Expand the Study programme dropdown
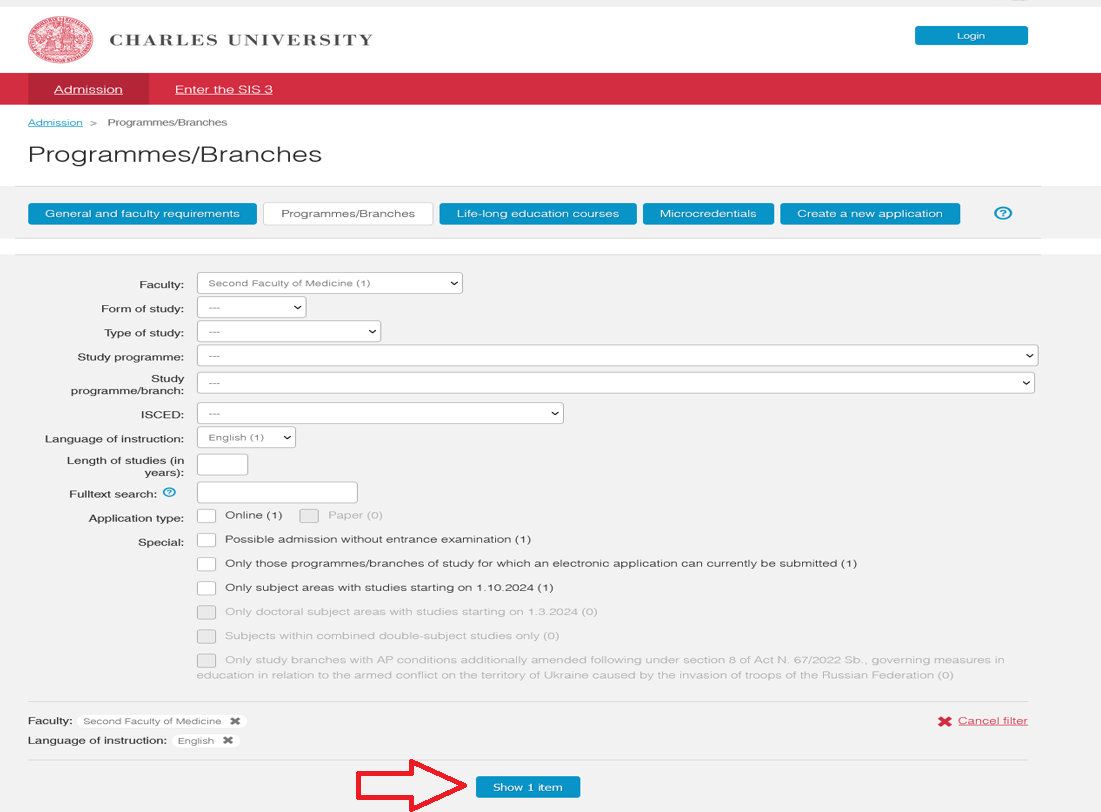 [617, 355]
